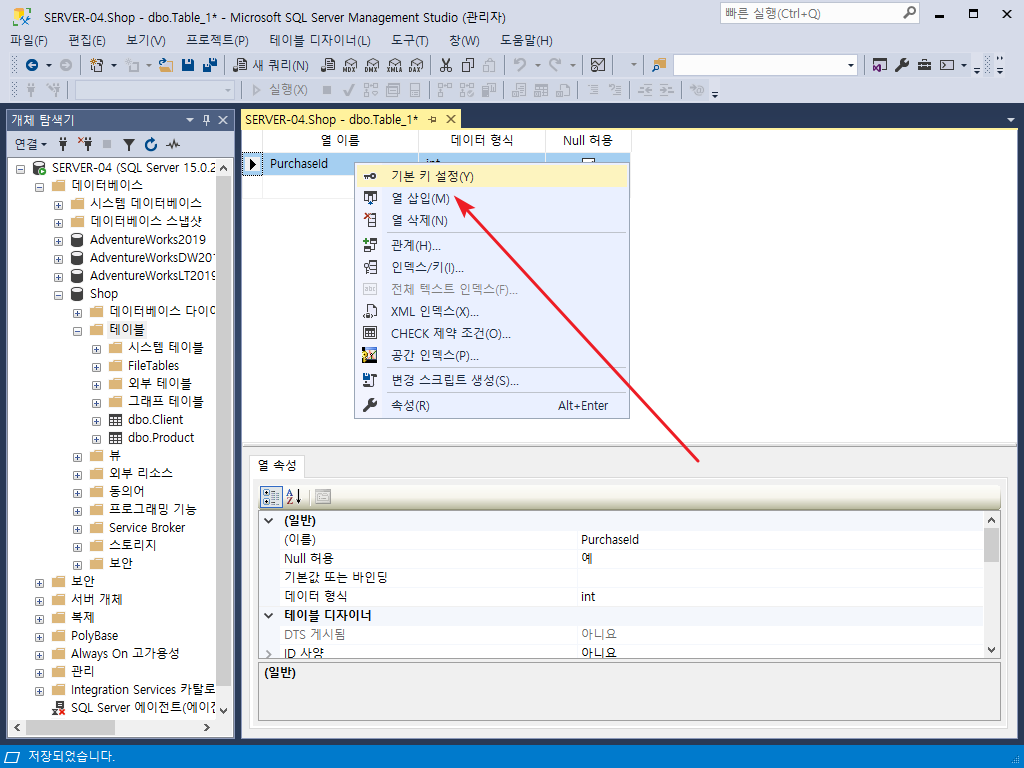Choose 기본 키 설정(Y) from context menu
The image size is (1024, 768).
coord(492,176)
